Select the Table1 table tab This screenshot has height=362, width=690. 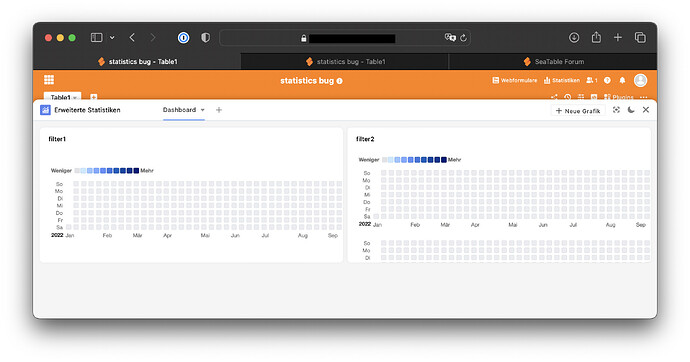click(62, 97)
